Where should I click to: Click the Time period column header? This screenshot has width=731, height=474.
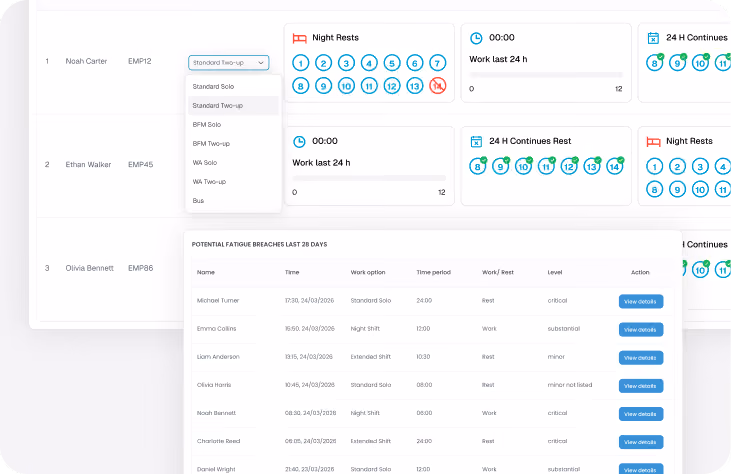pyautogui.click(x=434, y=272)
